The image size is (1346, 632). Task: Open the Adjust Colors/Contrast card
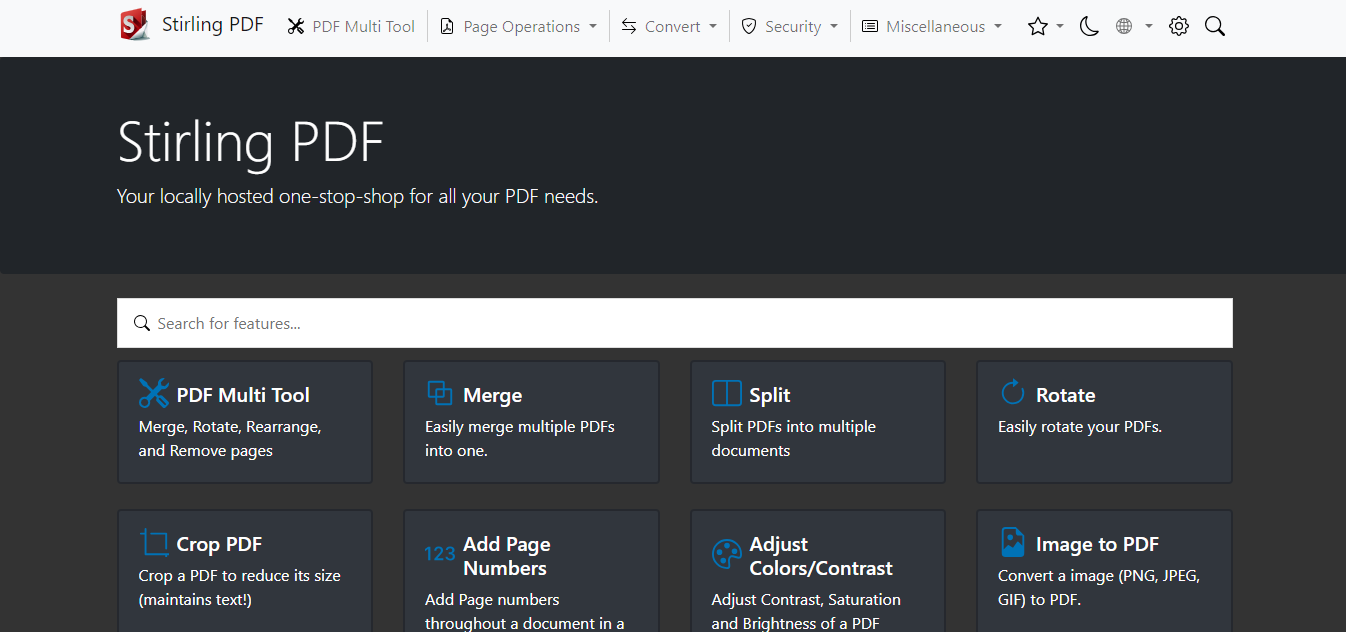point(818,571)
